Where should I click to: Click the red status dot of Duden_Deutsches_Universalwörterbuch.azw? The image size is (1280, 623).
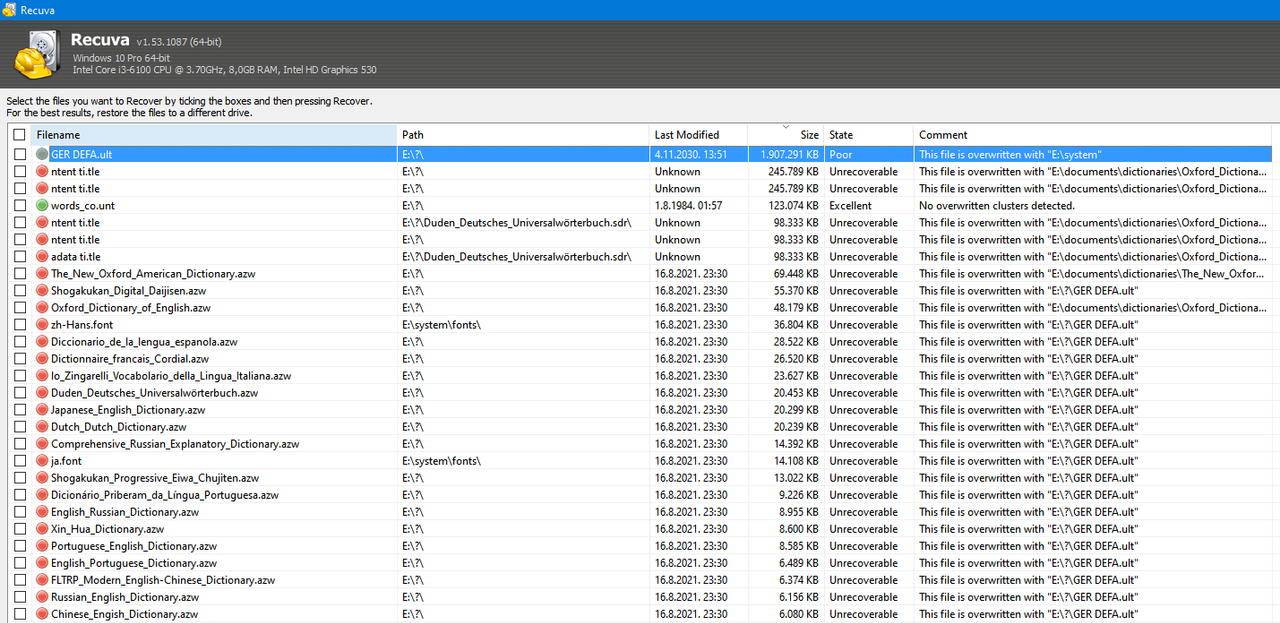[x=42, y=393]
